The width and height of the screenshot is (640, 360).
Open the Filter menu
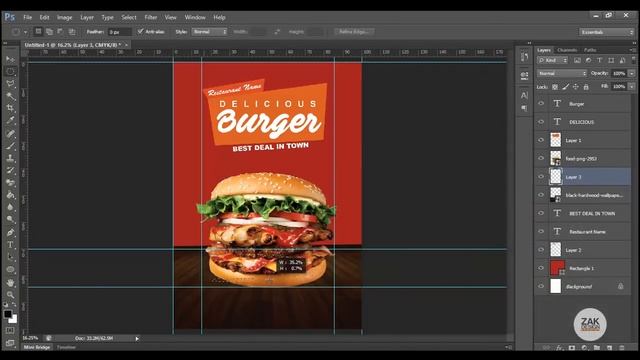click(x=151, y=18)
